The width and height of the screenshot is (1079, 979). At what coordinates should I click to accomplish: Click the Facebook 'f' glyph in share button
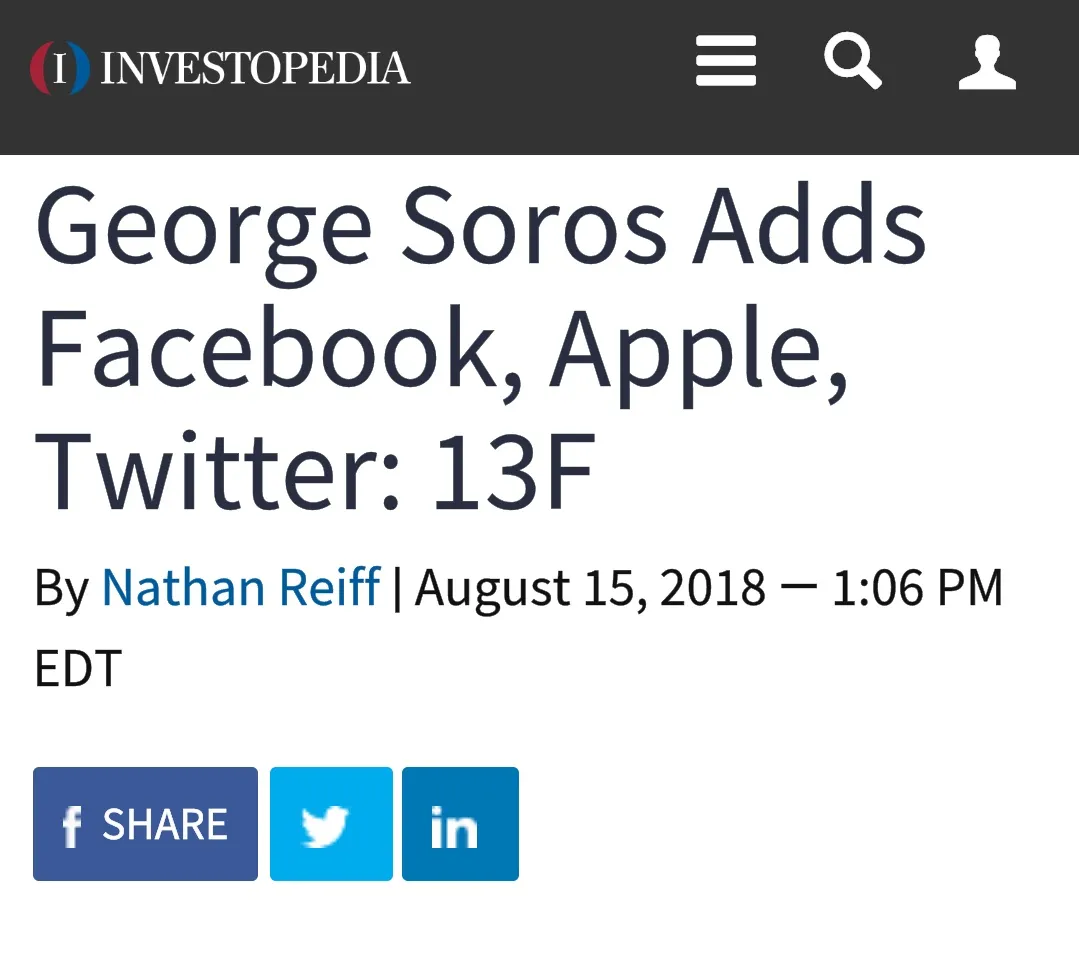[x=72, y=826]
